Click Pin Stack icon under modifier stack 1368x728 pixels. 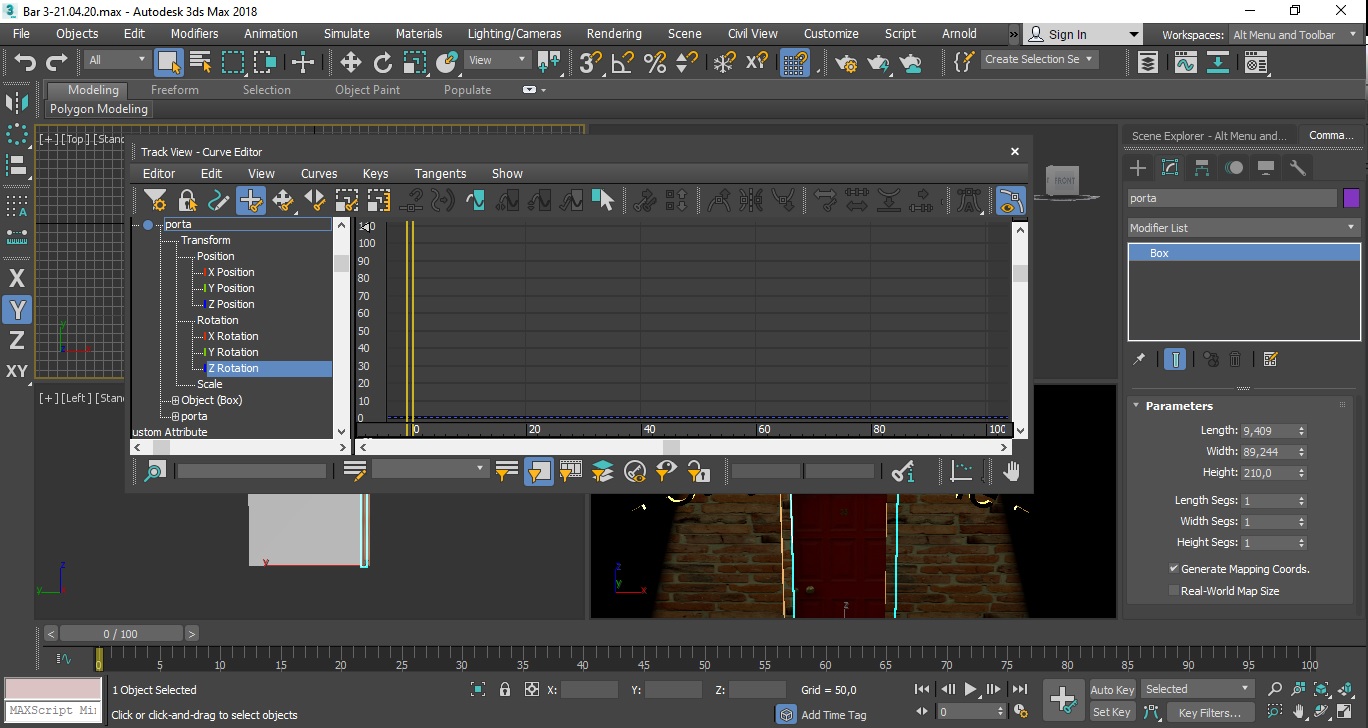pos(1138,359)
